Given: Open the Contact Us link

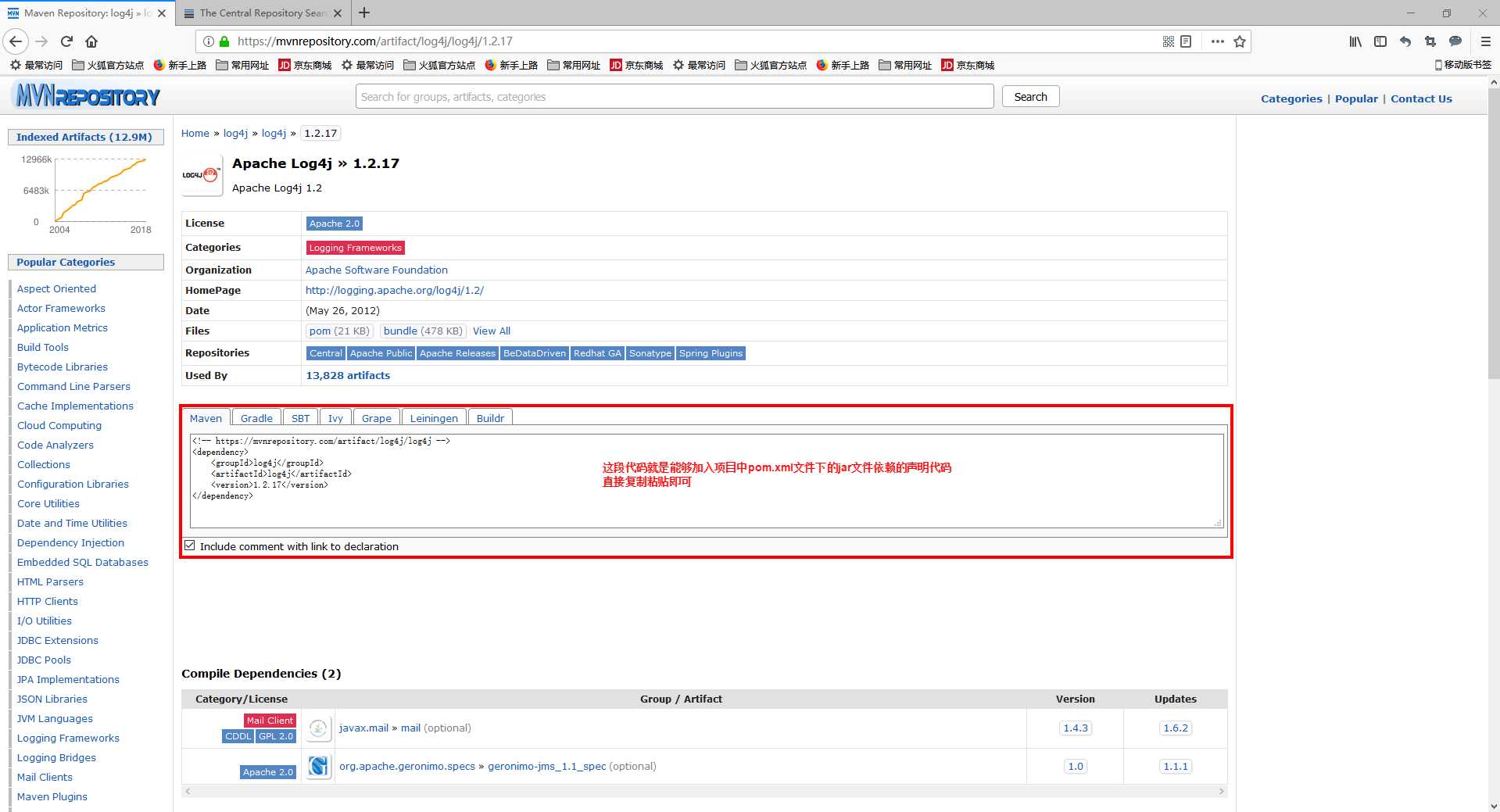Looking at the screenshot, I should (1421, 98).
